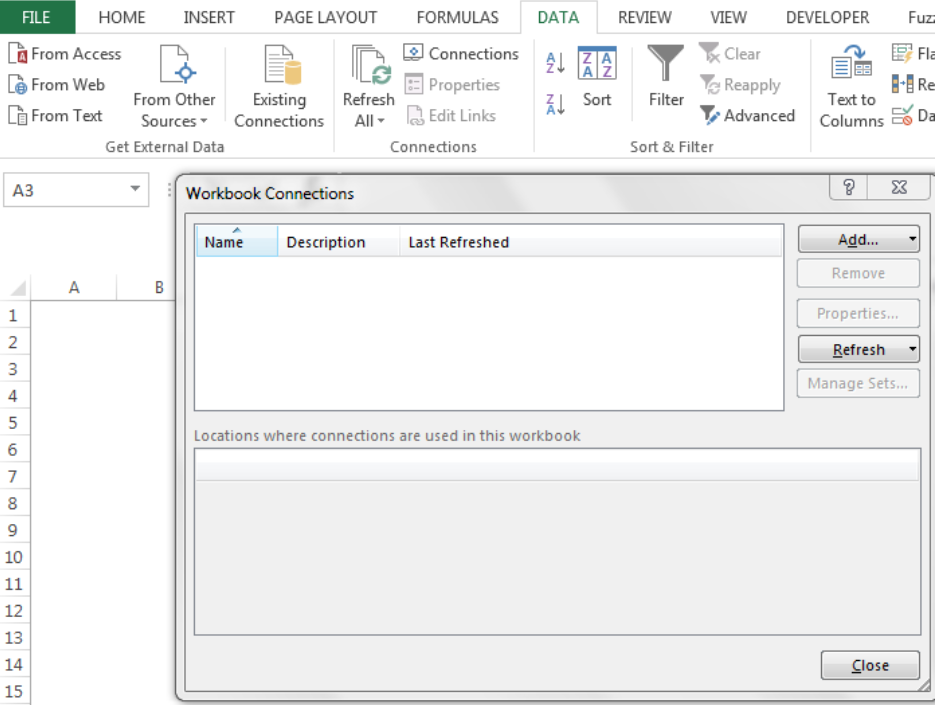
Task: Open Existing Connections
Action: 278,87
